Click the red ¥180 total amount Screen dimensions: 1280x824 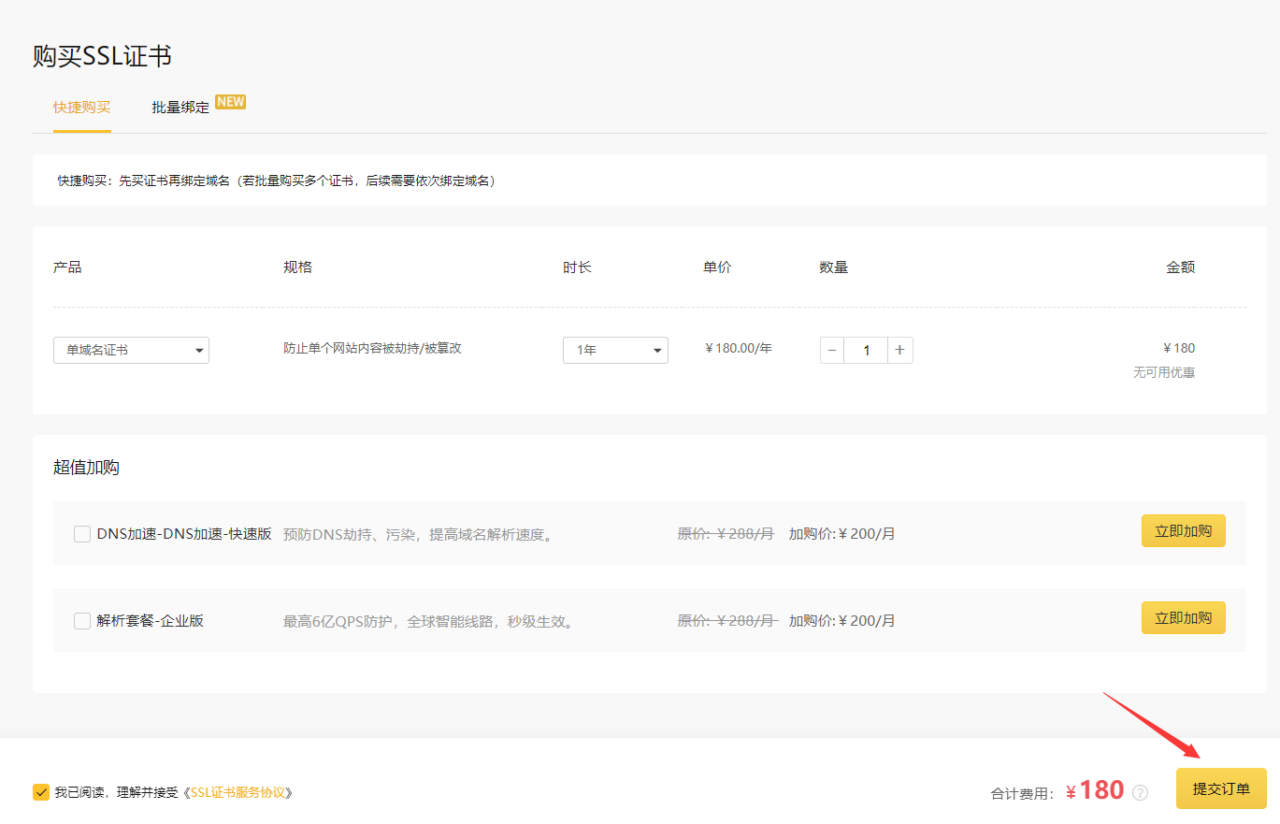point(1095,790)
